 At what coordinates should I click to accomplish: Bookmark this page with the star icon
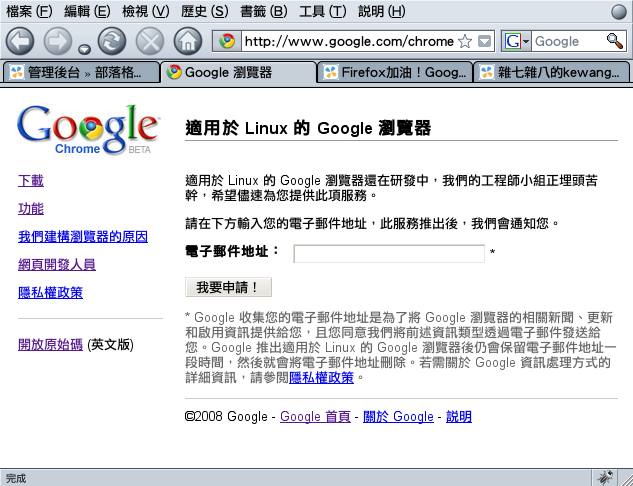click(465, 41)
